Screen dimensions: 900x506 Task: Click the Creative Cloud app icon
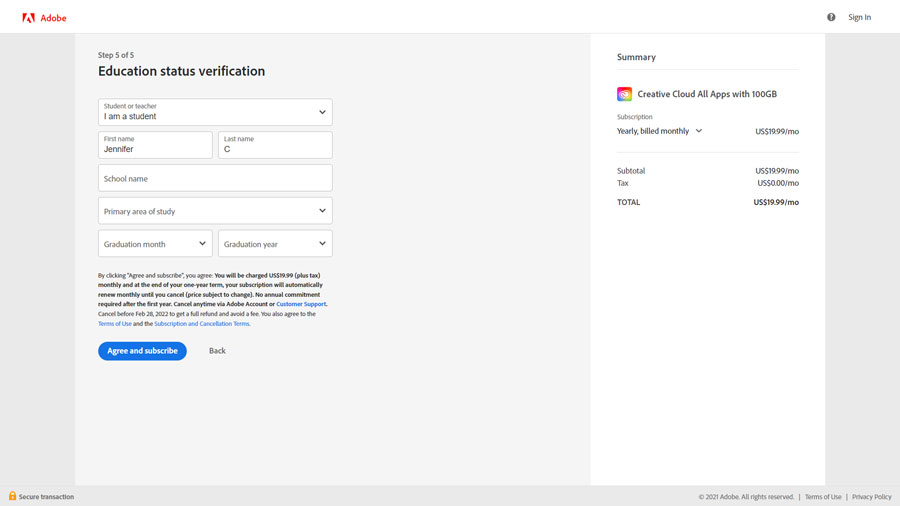point(624,94)
